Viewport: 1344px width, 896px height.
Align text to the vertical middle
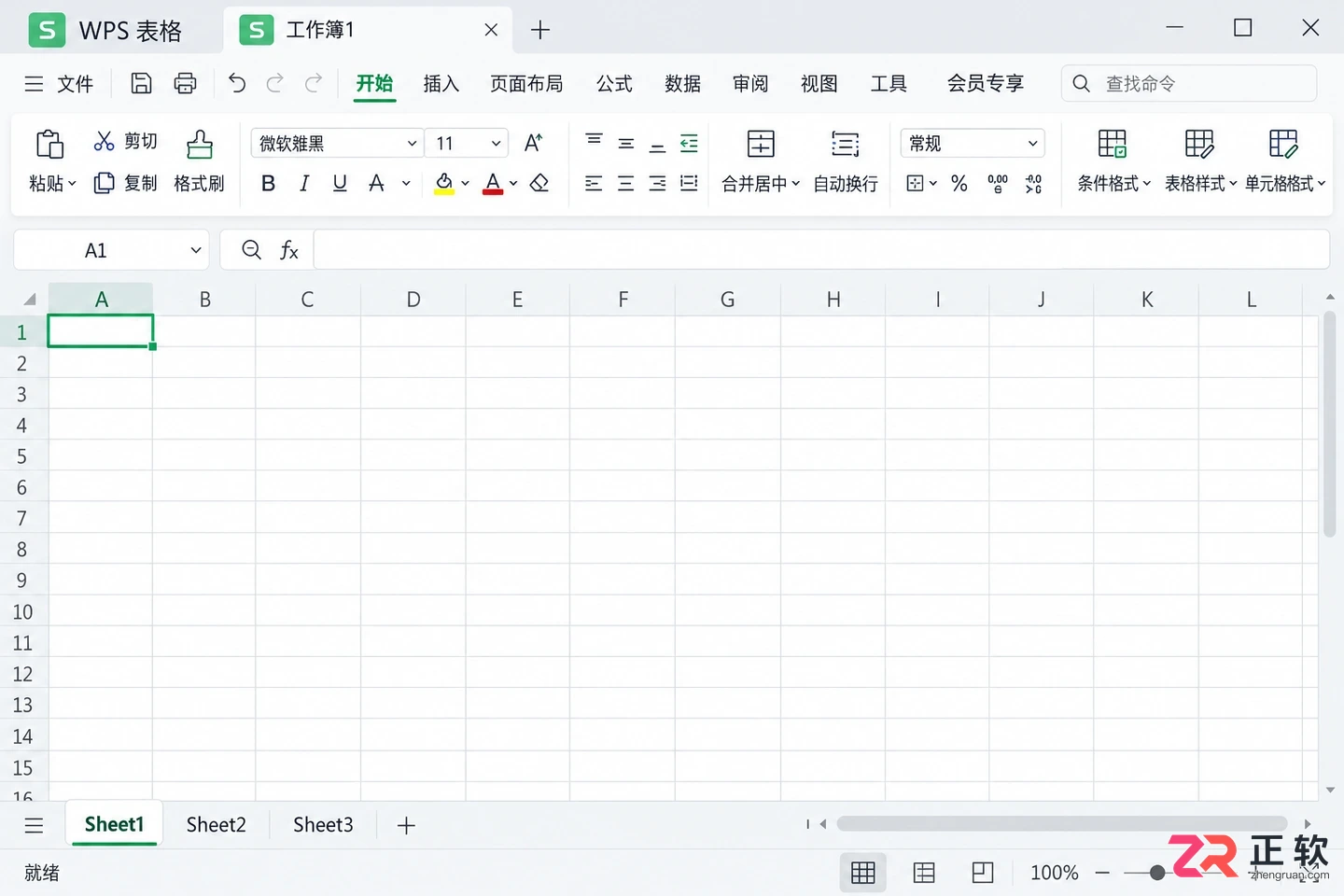click(x=626, y=144)
